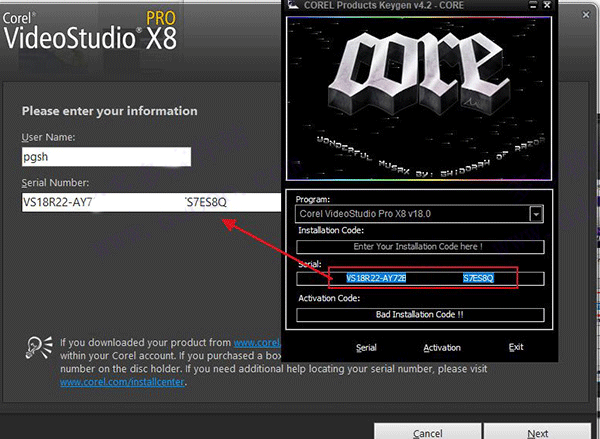Image resolution: width=600 pixels, height=439 pixels.
Task: Click the lightbulb tip icon
Action: click(39, 347)
